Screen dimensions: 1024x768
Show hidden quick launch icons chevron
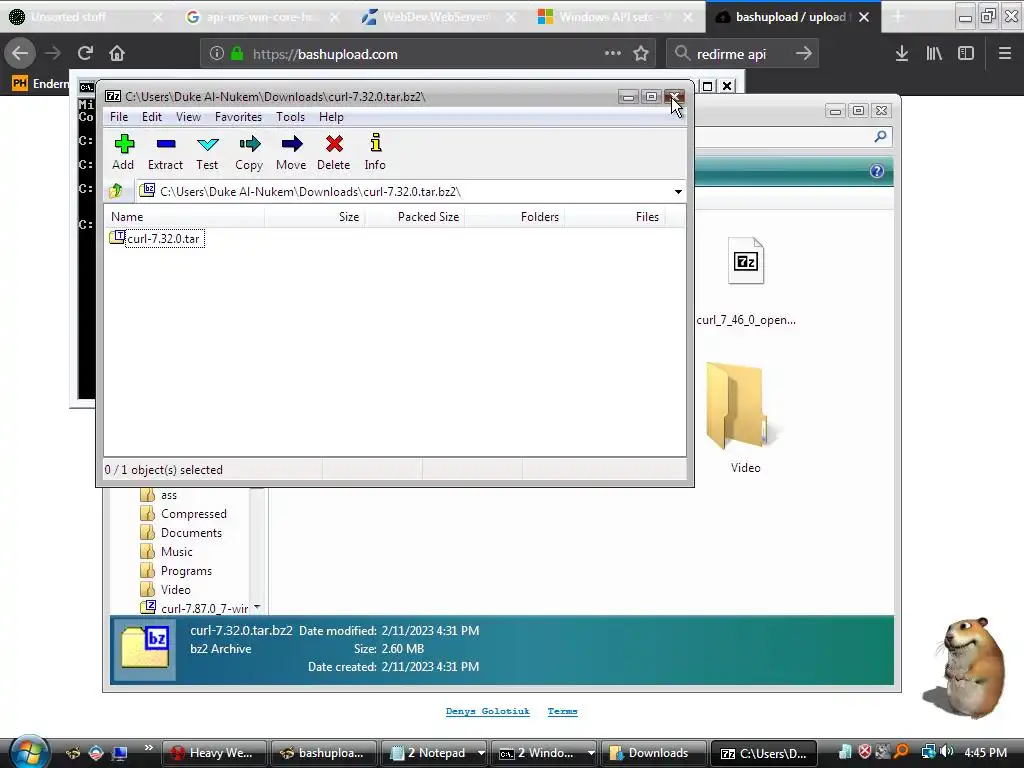(148, 748)
